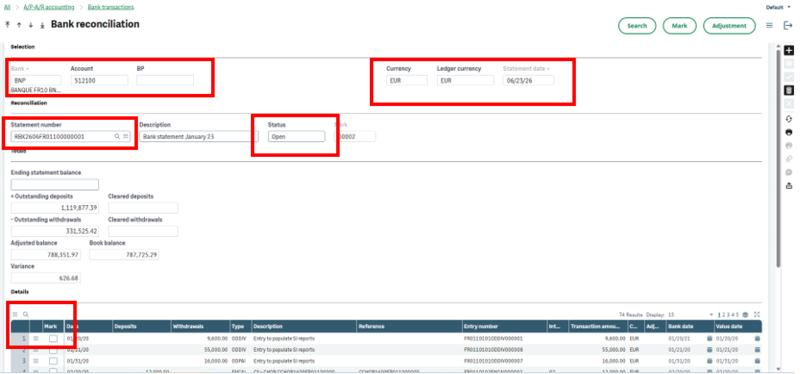Open row 1 line actions icon

pyautogui.click(x=36, y=338)
